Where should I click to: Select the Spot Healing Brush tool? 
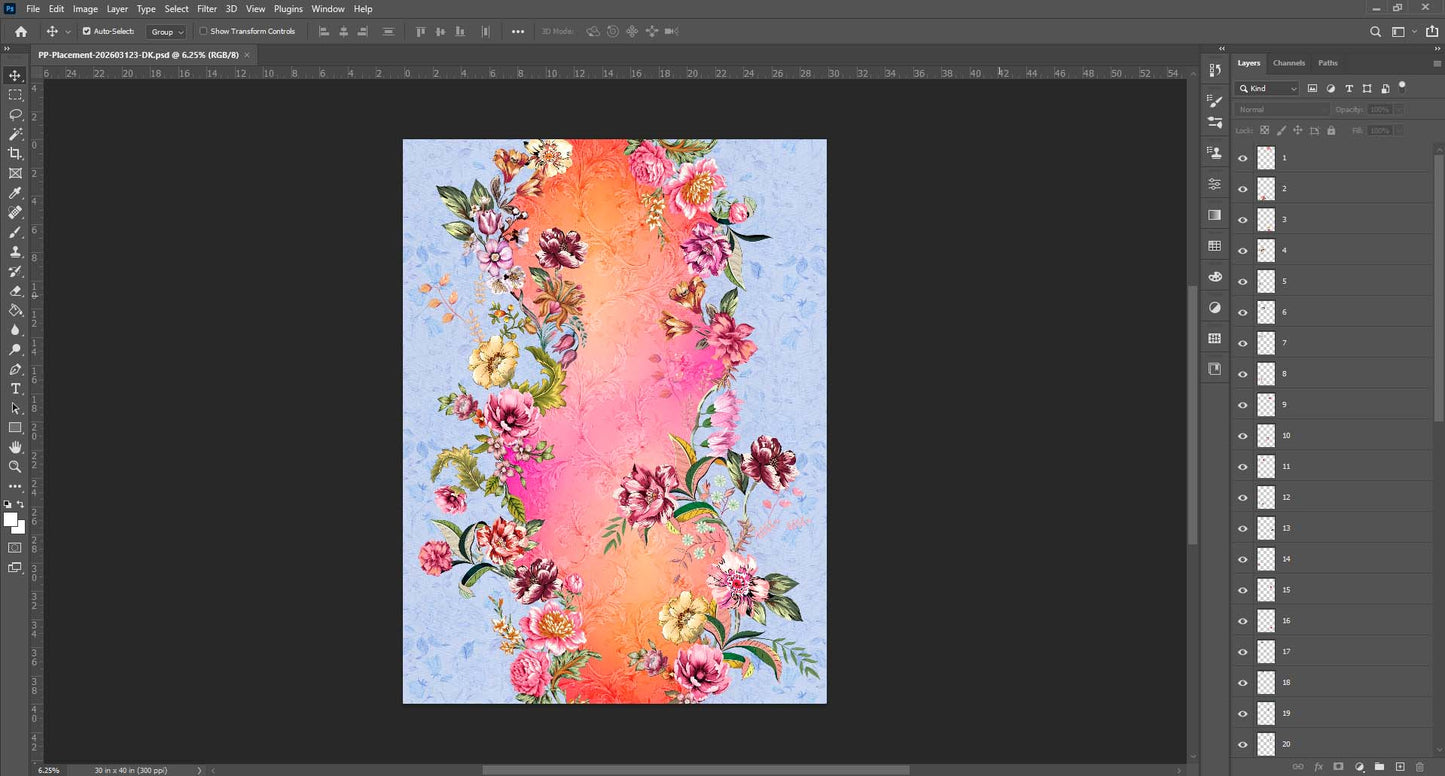click(15, 212)
